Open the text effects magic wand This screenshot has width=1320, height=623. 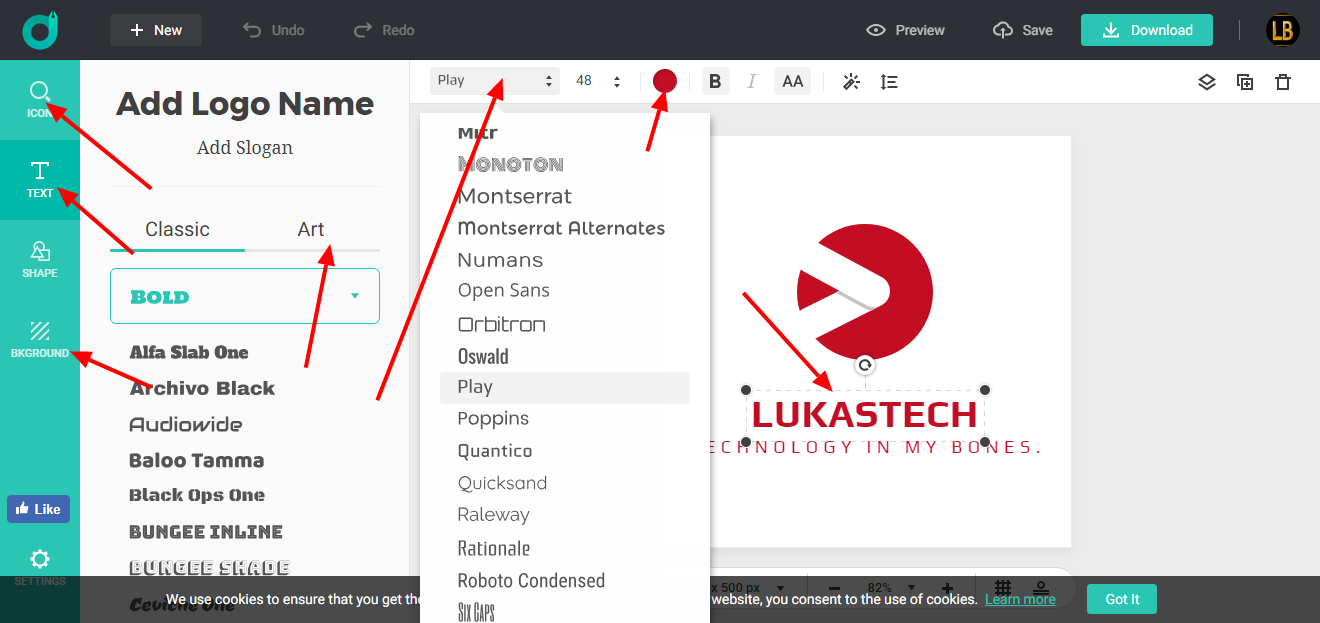tap(852, 82)
